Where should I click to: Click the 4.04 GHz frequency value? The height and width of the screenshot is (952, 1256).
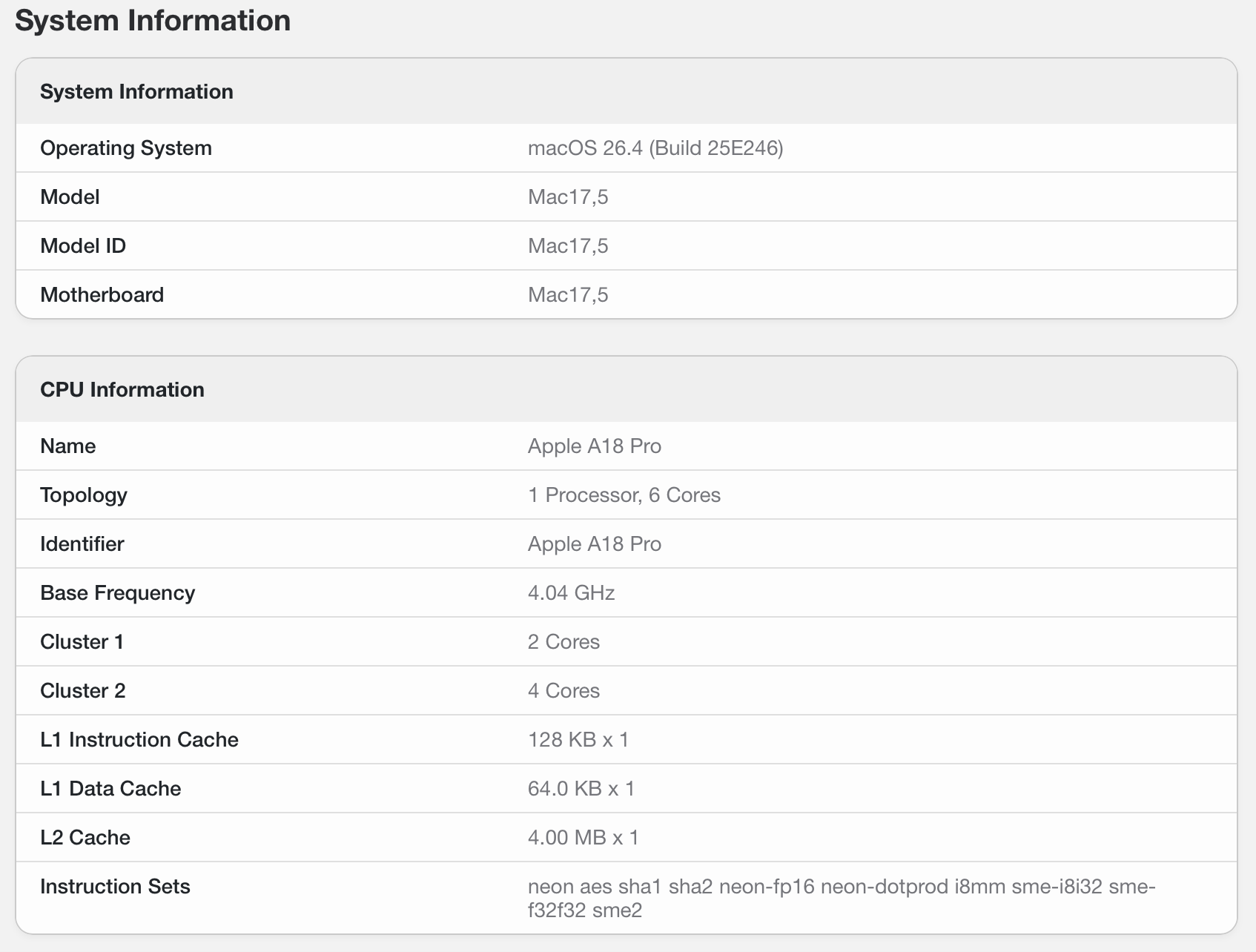point(571,593)
